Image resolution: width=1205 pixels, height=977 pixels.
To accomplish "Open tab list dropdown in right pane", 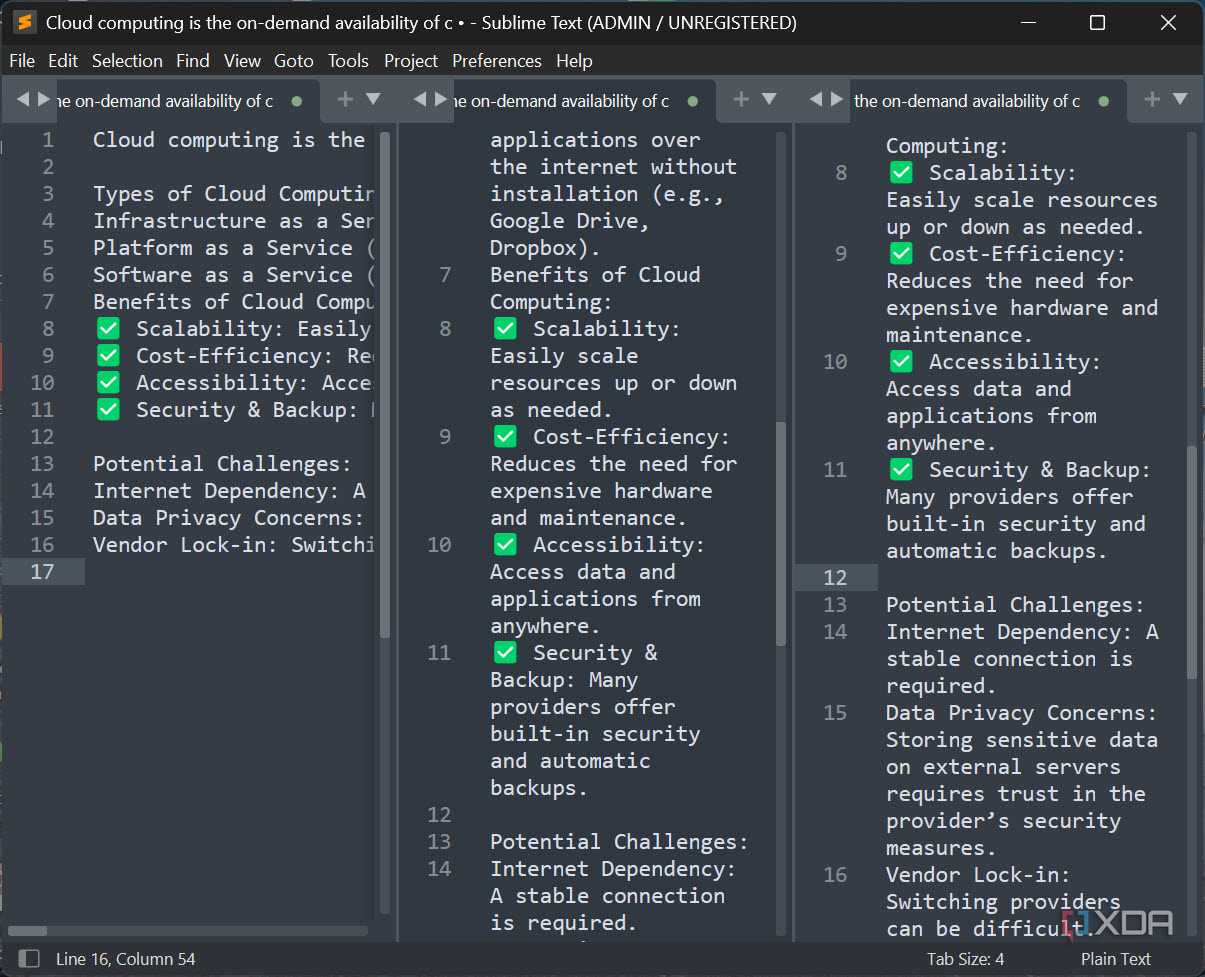I will 1180,99.
